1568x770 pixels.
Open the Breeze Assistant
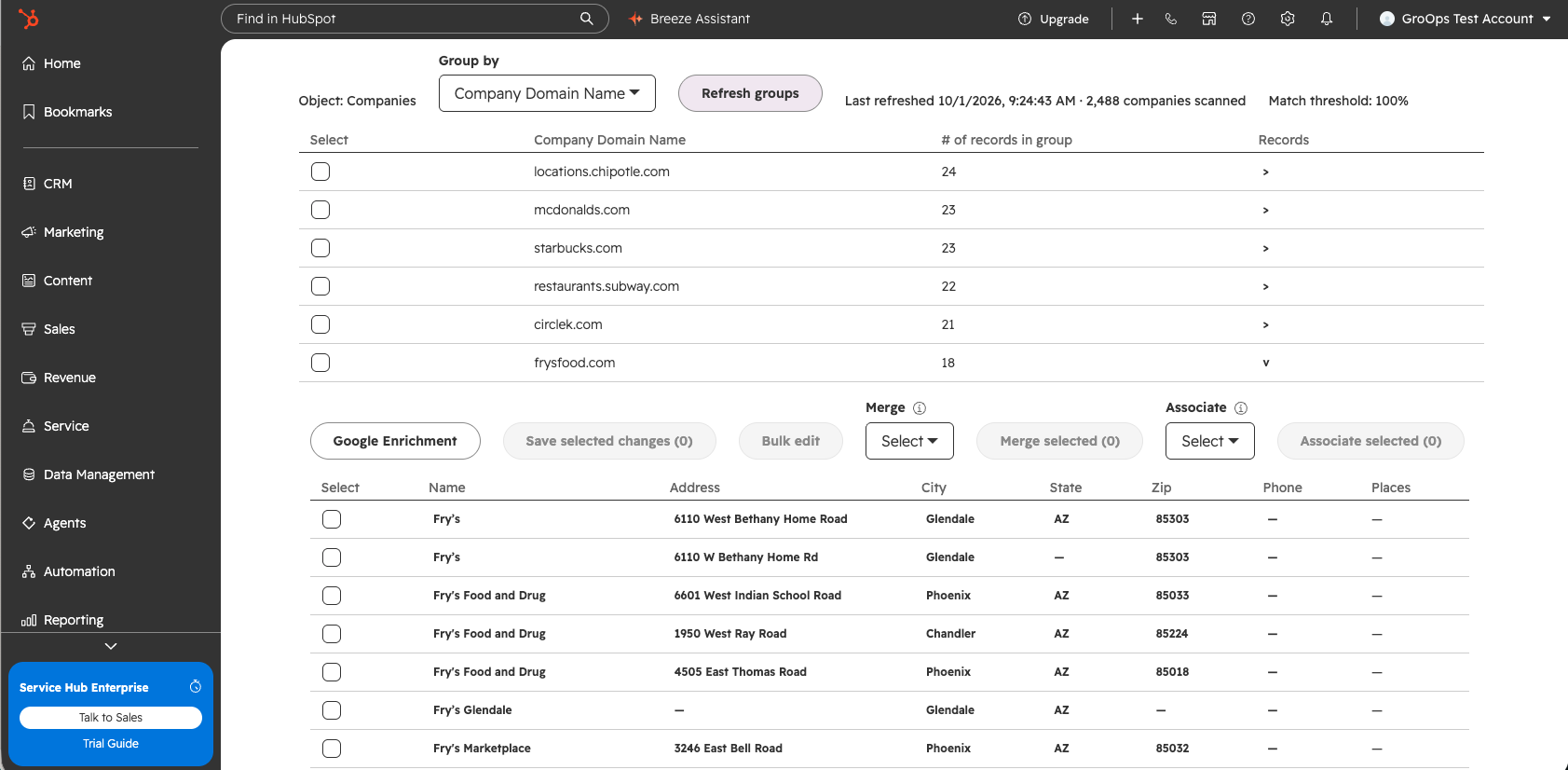point(689,19)
